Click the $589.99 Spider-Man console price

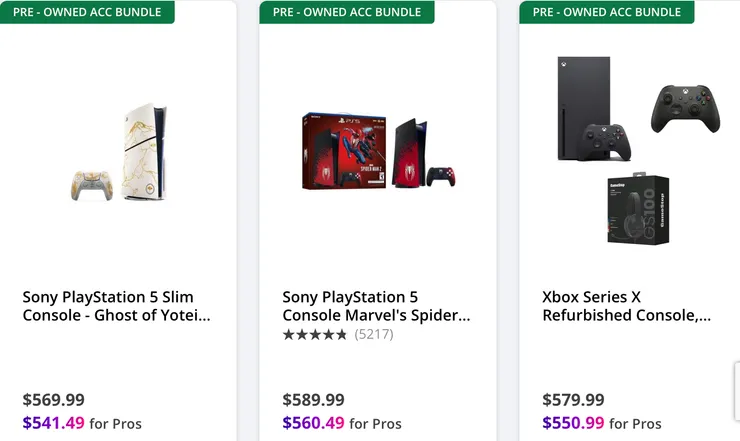314,399
